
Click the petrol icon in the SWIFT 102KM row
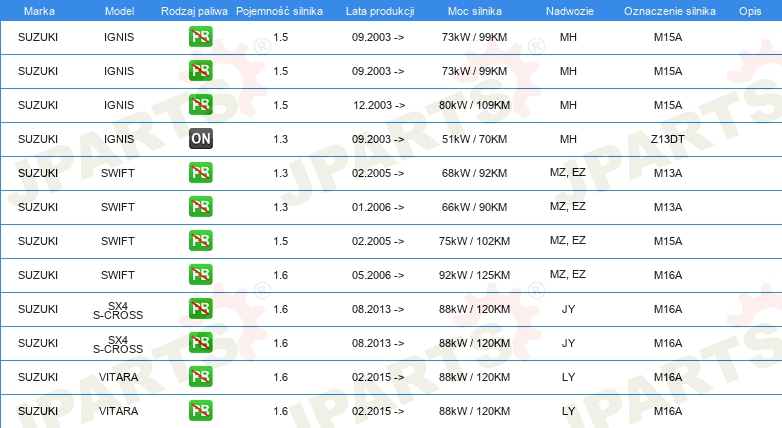point(200,240)
